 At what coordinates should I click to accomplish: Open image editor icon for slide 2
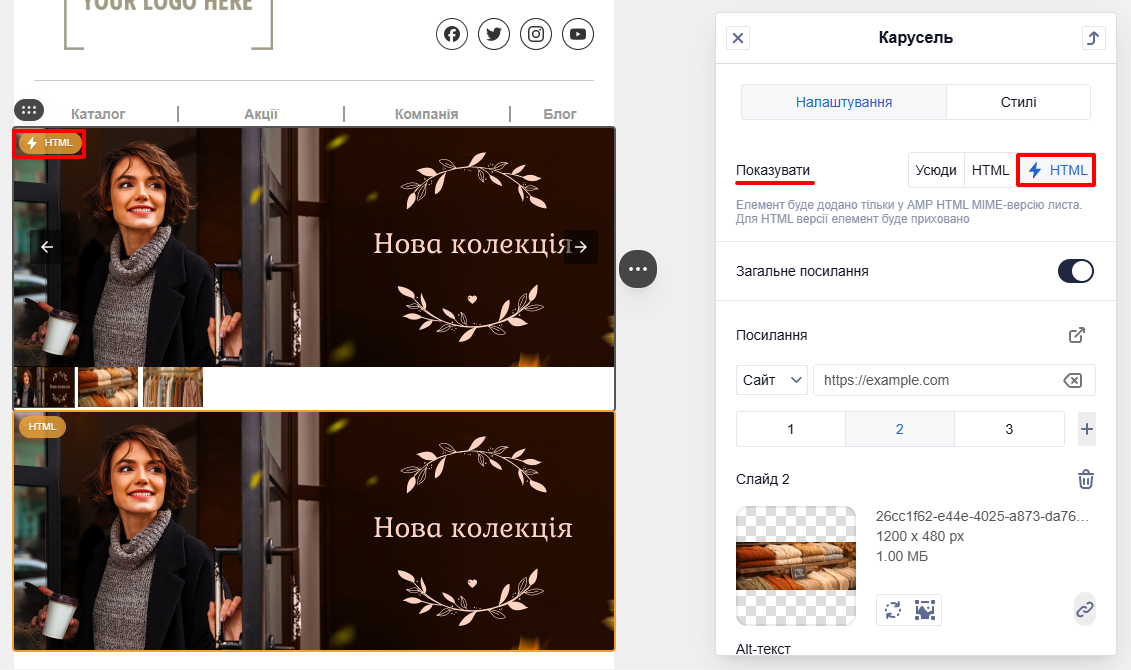coord(925,609)
